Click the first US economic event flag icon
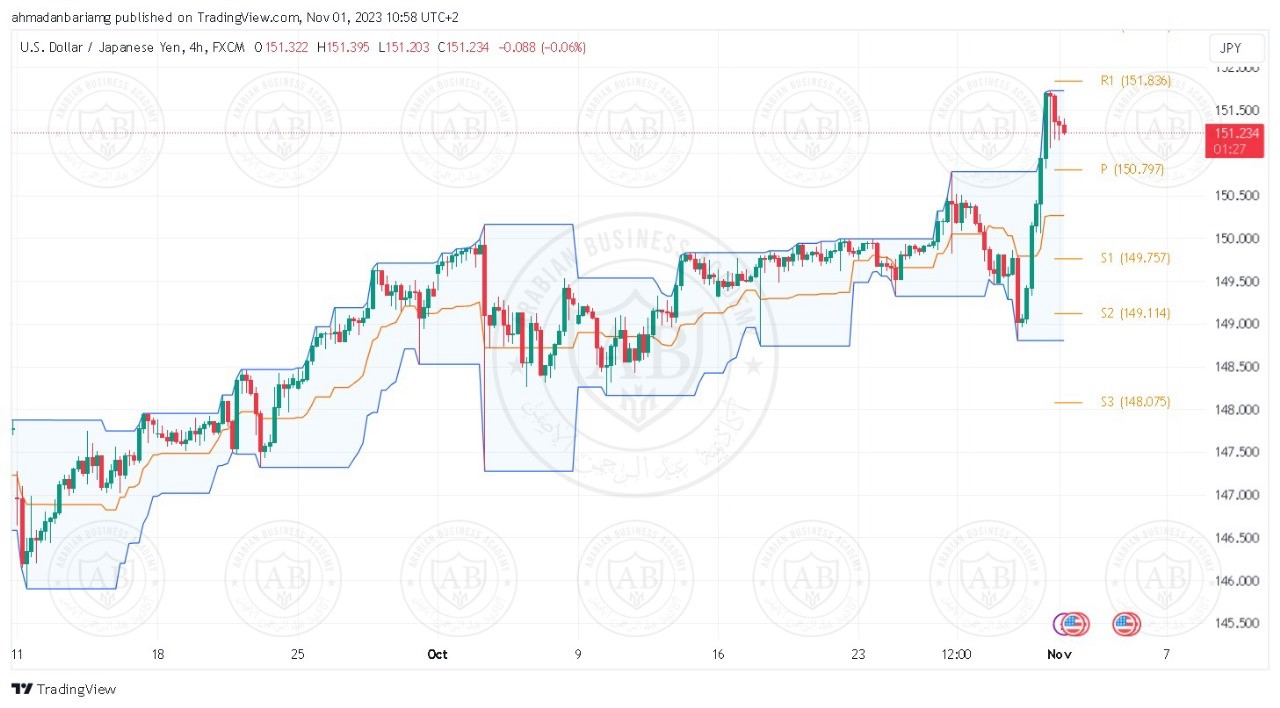1280x708 pixels. 1074,624
